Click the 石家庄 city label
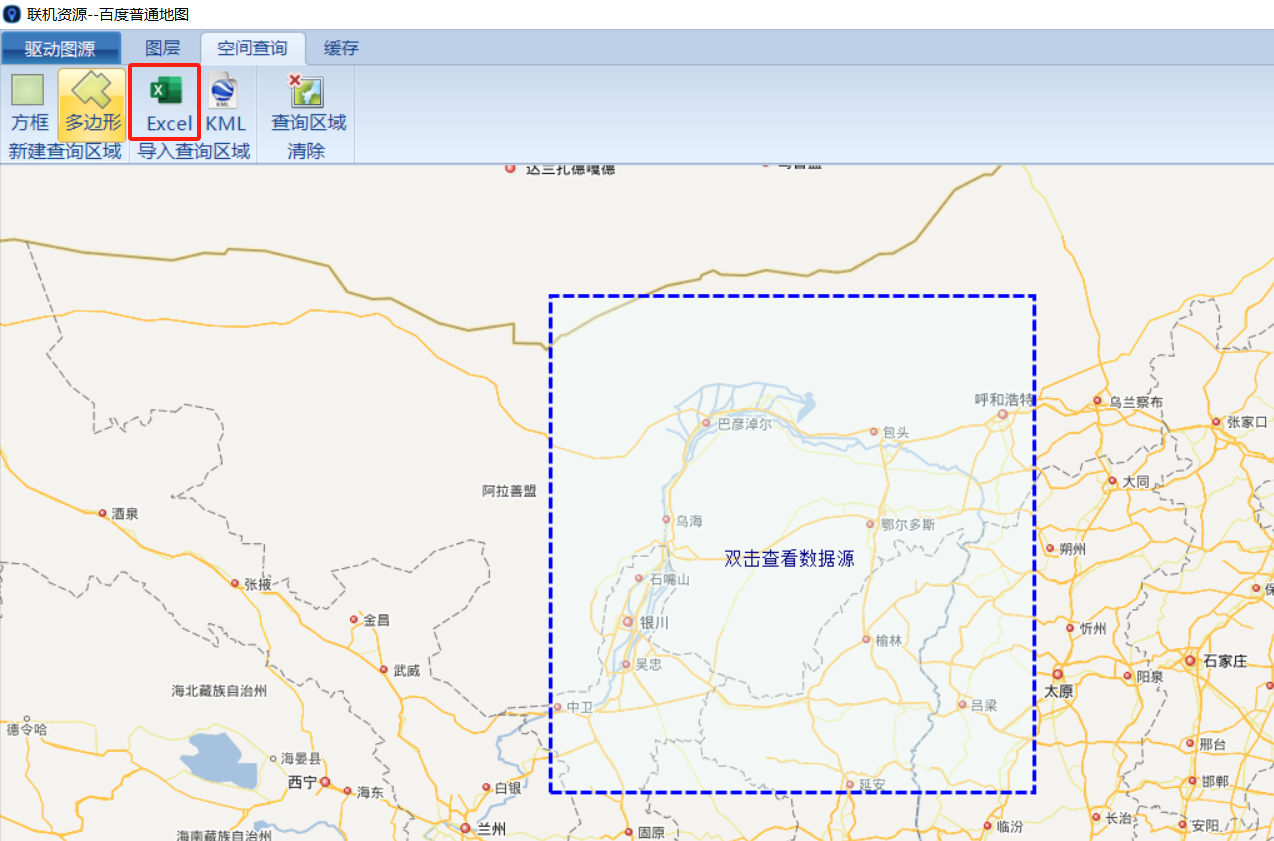Viewport: 1274px width, 841px height. pyautogui.click(x=1225, y=661)
